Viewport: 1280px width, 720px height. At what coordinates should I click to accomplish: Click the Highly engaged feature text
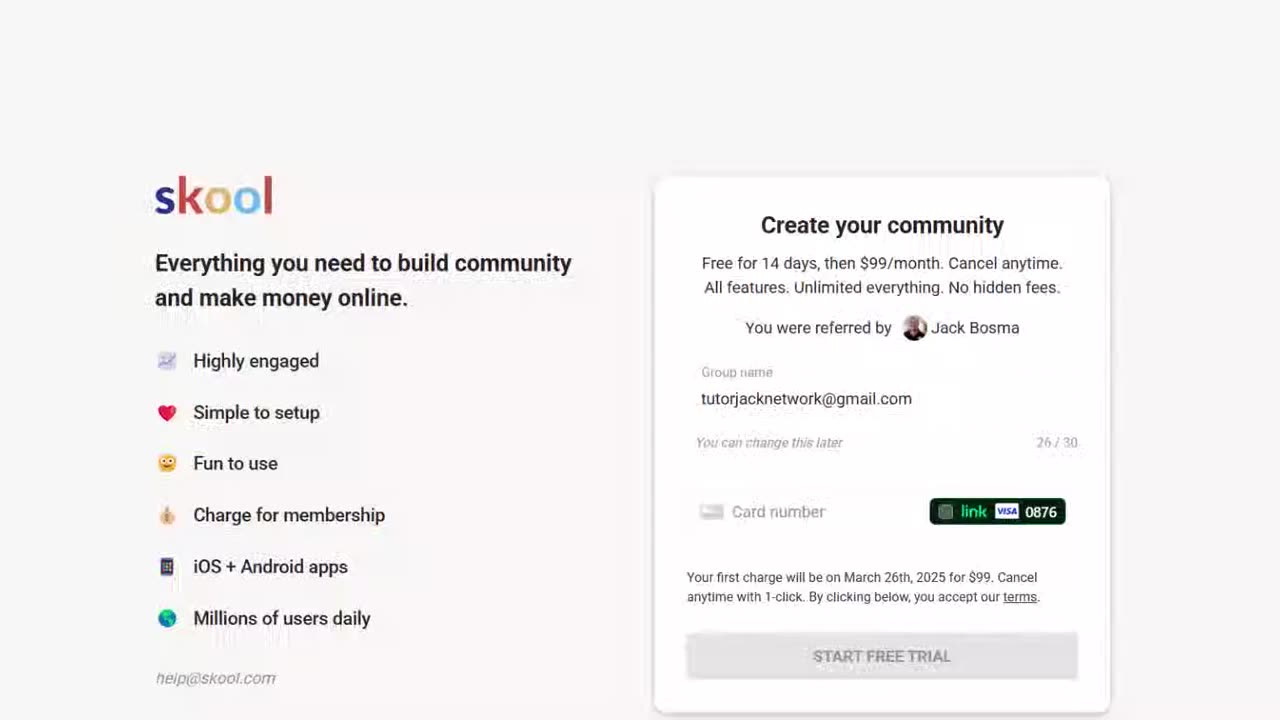click(256, 361)
